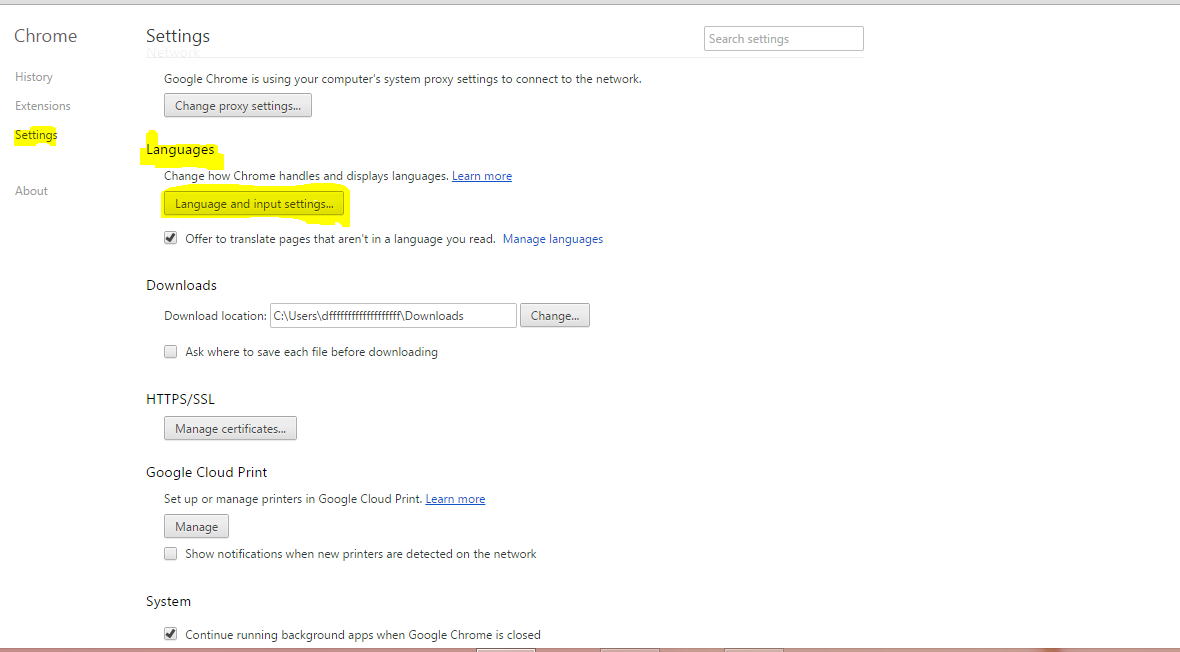Select Settings in the left sidebar
The width and height of the screenshot is (1180, 652).
(36, 135)
